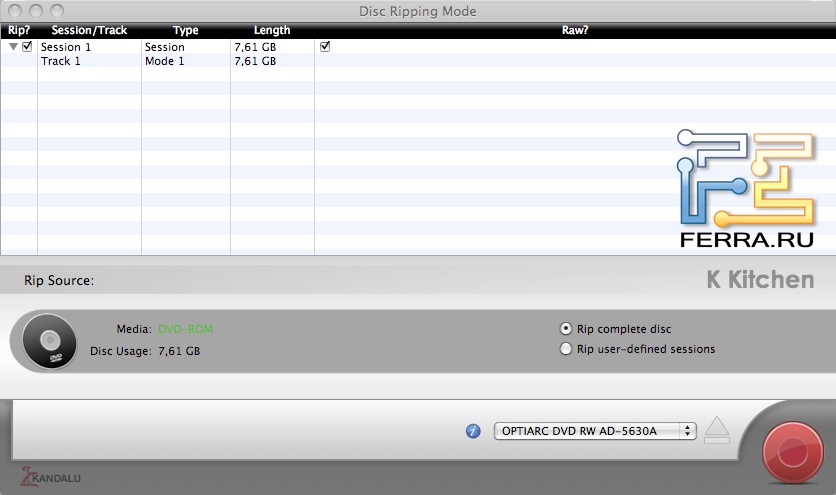
Task: Select the Session 1 row
Action: coord(418,46)
